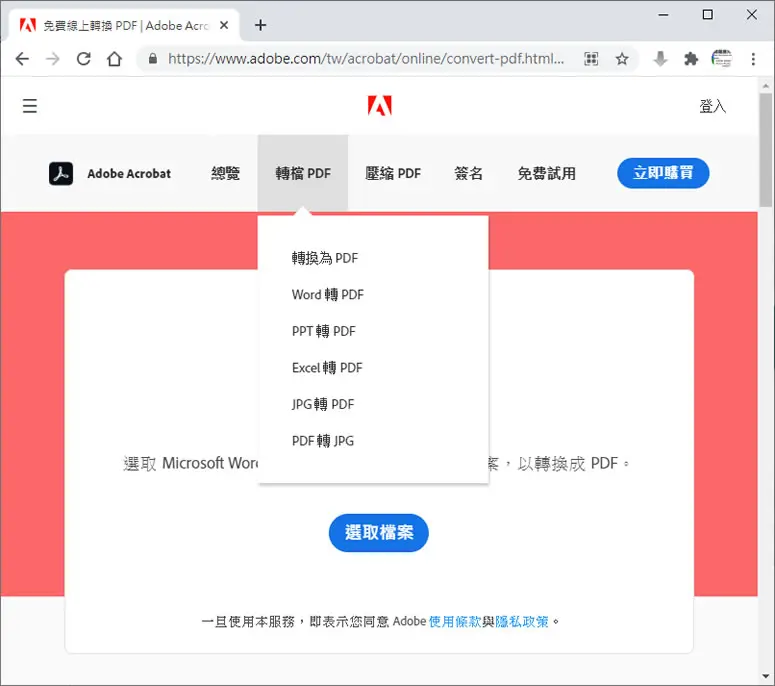Screen dimensions: 775x686
Task: Open the browser extensions puzzle icon
Action: (690, 59)
